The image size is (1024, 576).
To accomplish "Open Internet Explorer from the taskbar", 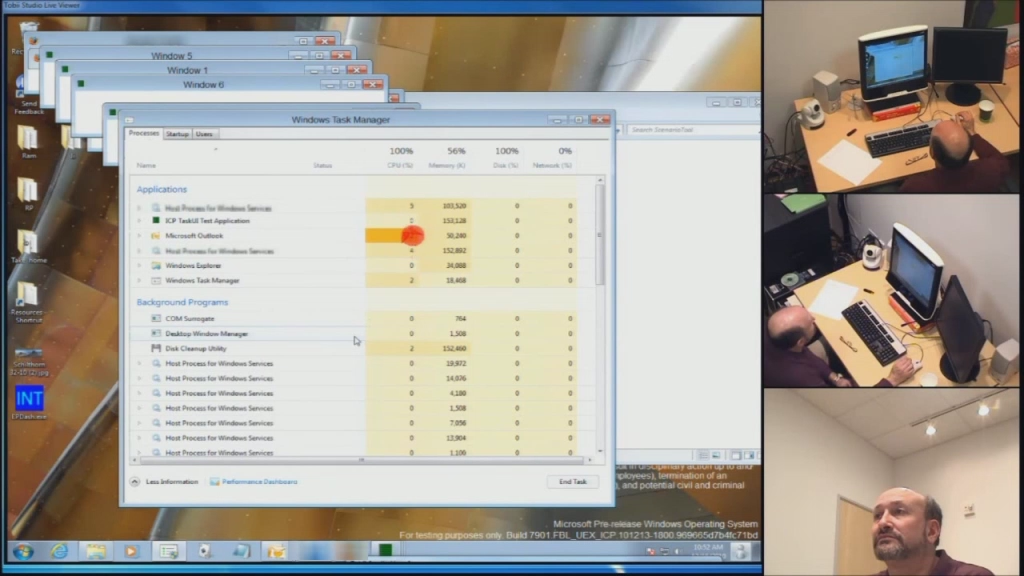I will (x=57, y=551).
